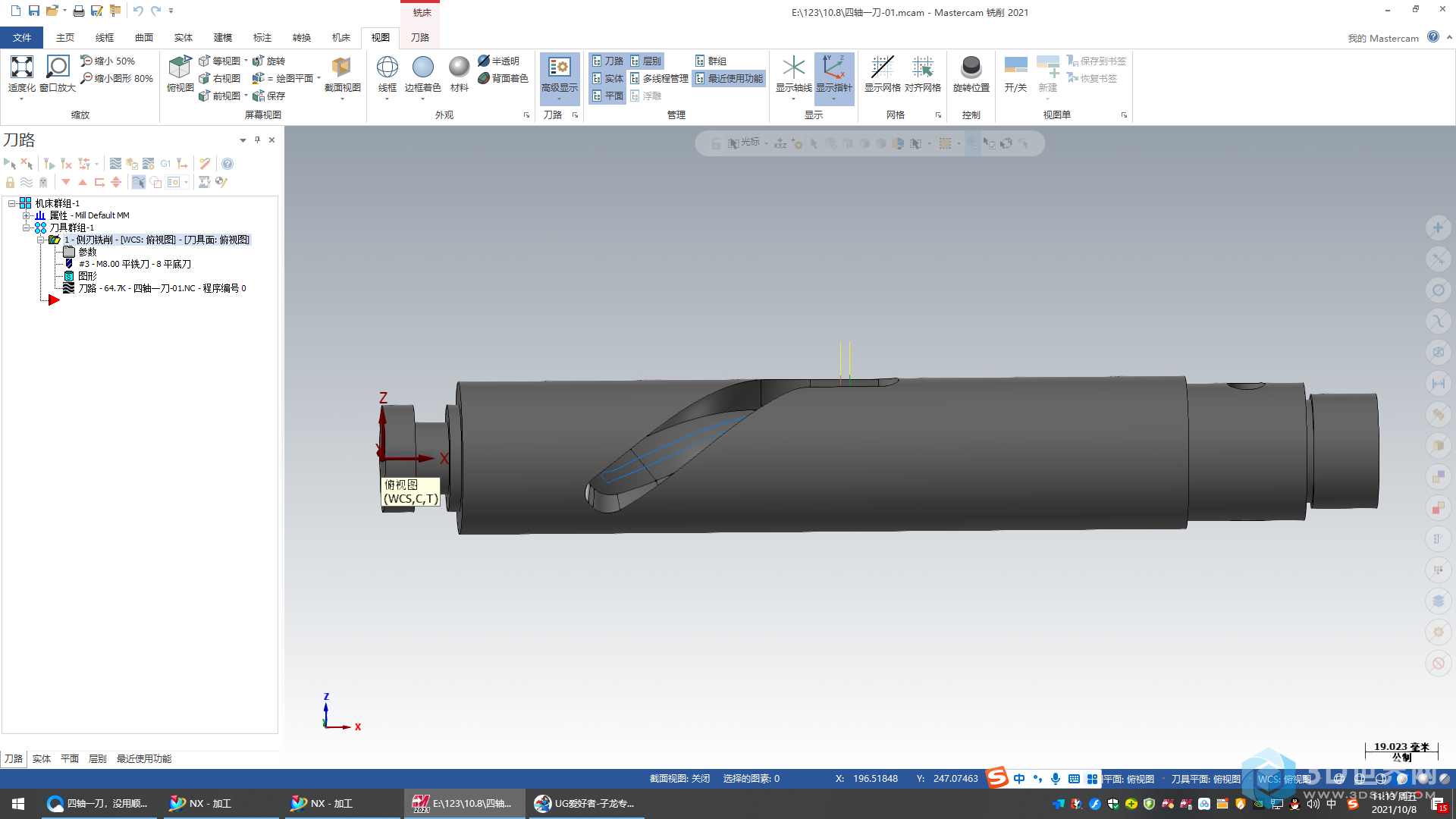The width and height of the screenshot is (1456, 819).
Task: Toggle 半透明 translucency
Action: [x=499, y=61]
